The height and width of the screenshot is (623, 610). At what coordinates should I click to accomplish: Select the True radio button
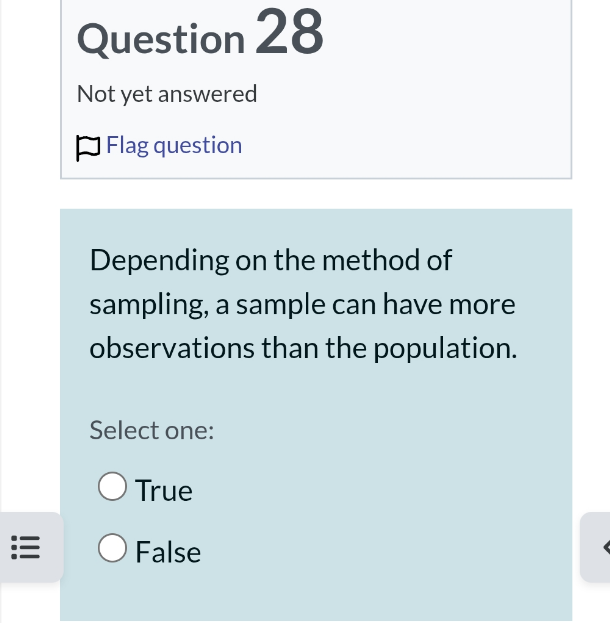pyautogui.click(x=112, y=488)
